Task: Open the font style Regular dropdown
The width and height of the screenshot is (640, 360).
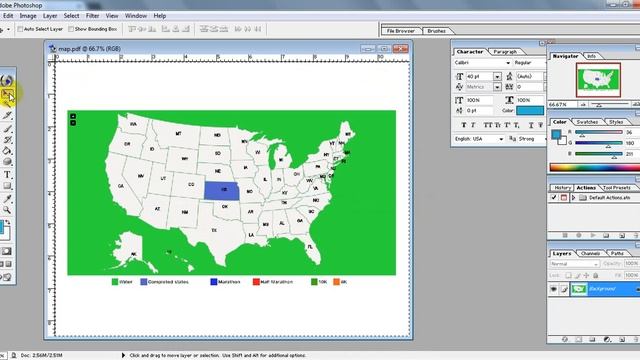Action: click(530, 63)
